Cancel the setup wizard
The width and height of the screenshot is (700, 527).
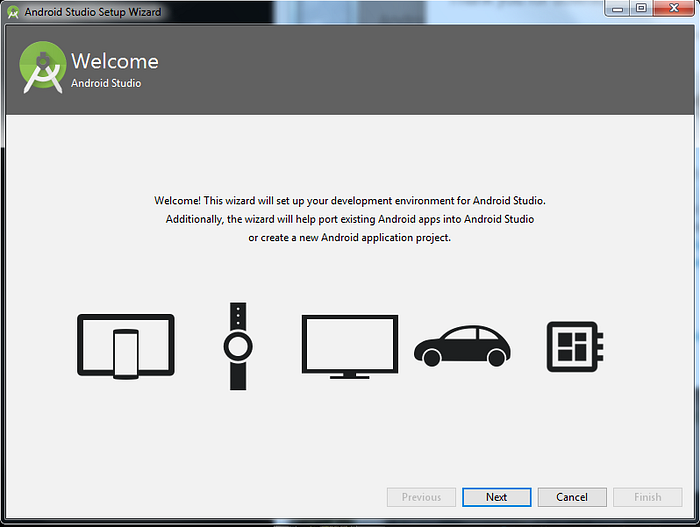(572, 497)
